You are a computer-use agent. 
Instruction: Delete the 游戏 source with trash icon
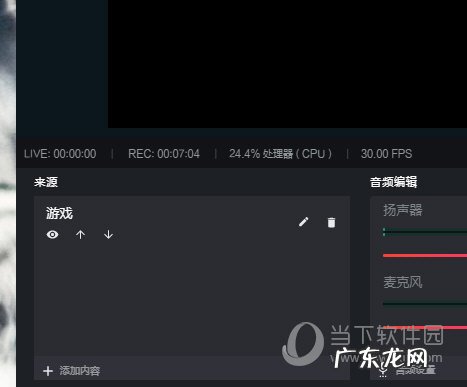pos(331,222)
